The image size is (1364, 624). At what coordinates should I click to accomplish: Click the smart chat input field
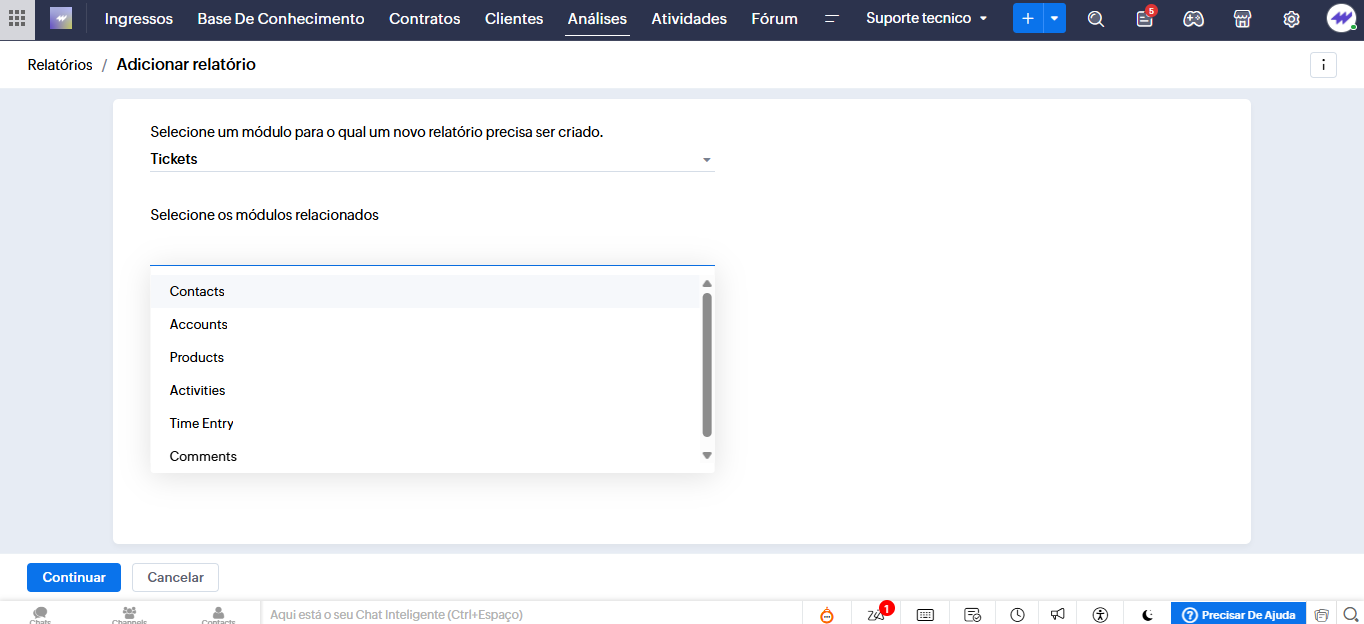[530, 614]
